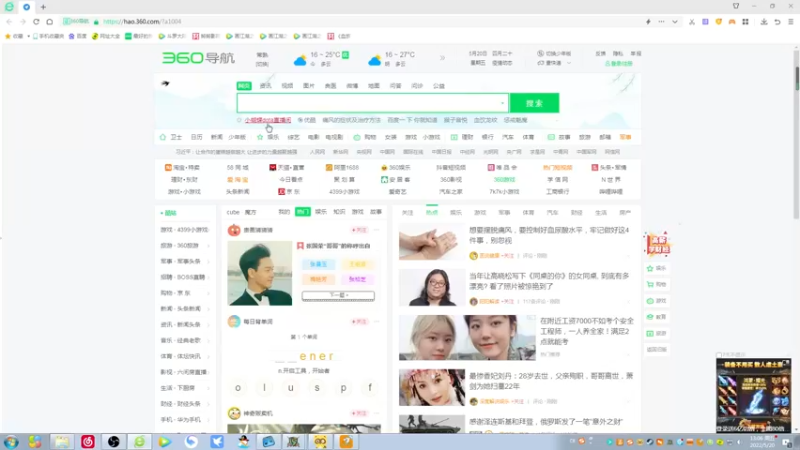Click the 360导航 logo

pyautogui.click(x=198, y=58)
